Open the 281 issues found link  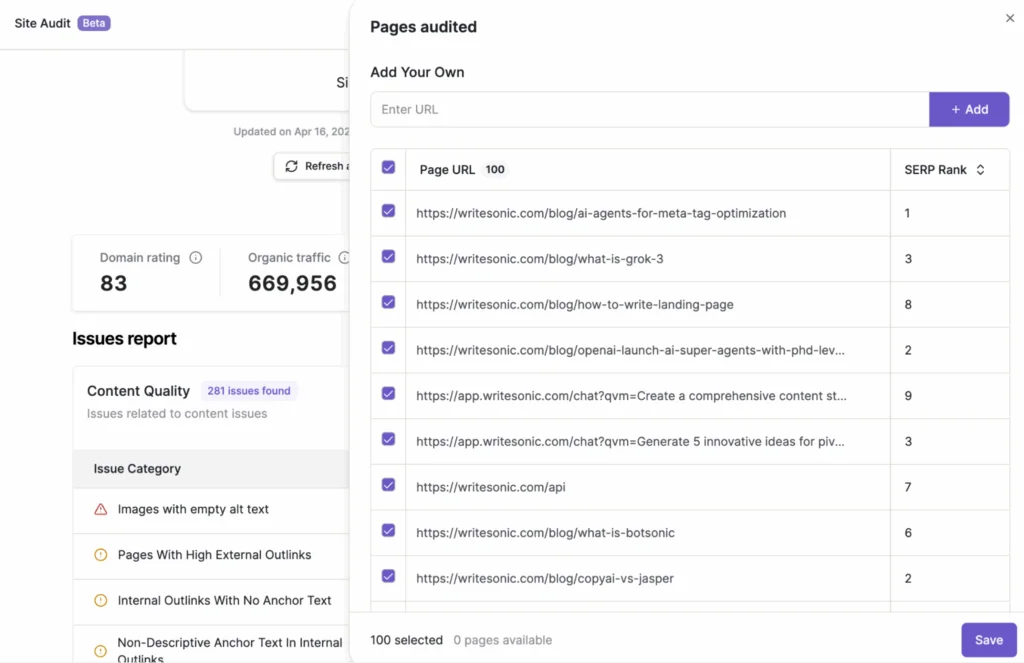tap(248, 390)
